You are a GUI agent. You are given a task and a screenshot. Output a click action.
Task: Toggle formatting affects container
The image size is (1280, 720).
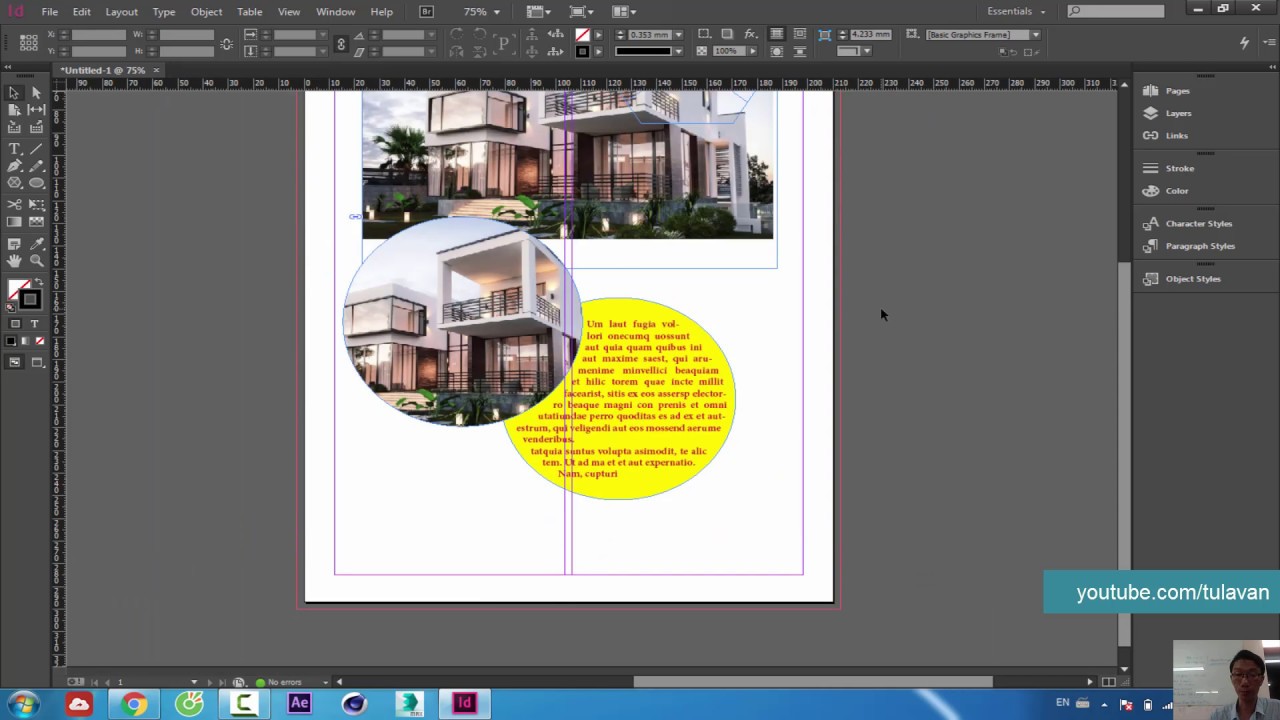[14, 324]
